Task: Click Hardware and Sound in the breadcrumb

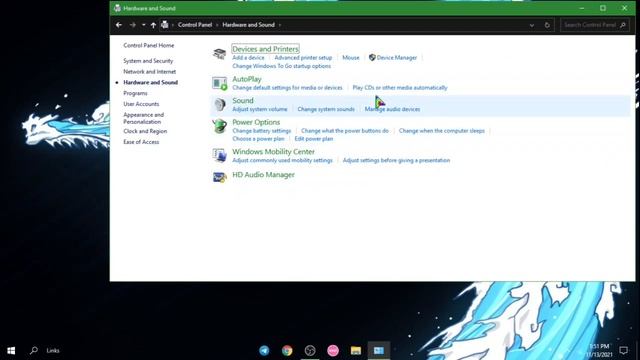Action: tap(248, 25)
